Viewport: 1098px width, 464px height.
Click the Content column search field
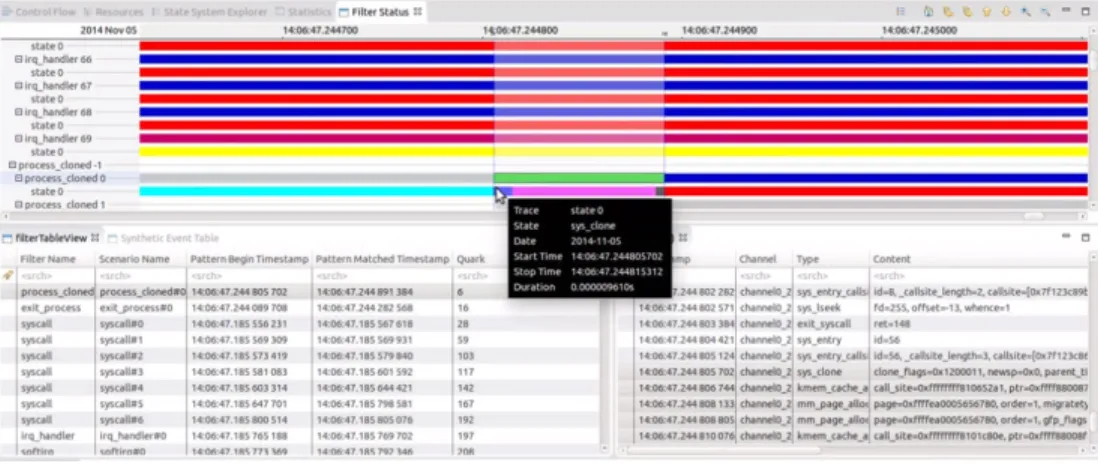pyautogui.click(x=979, y=276)
